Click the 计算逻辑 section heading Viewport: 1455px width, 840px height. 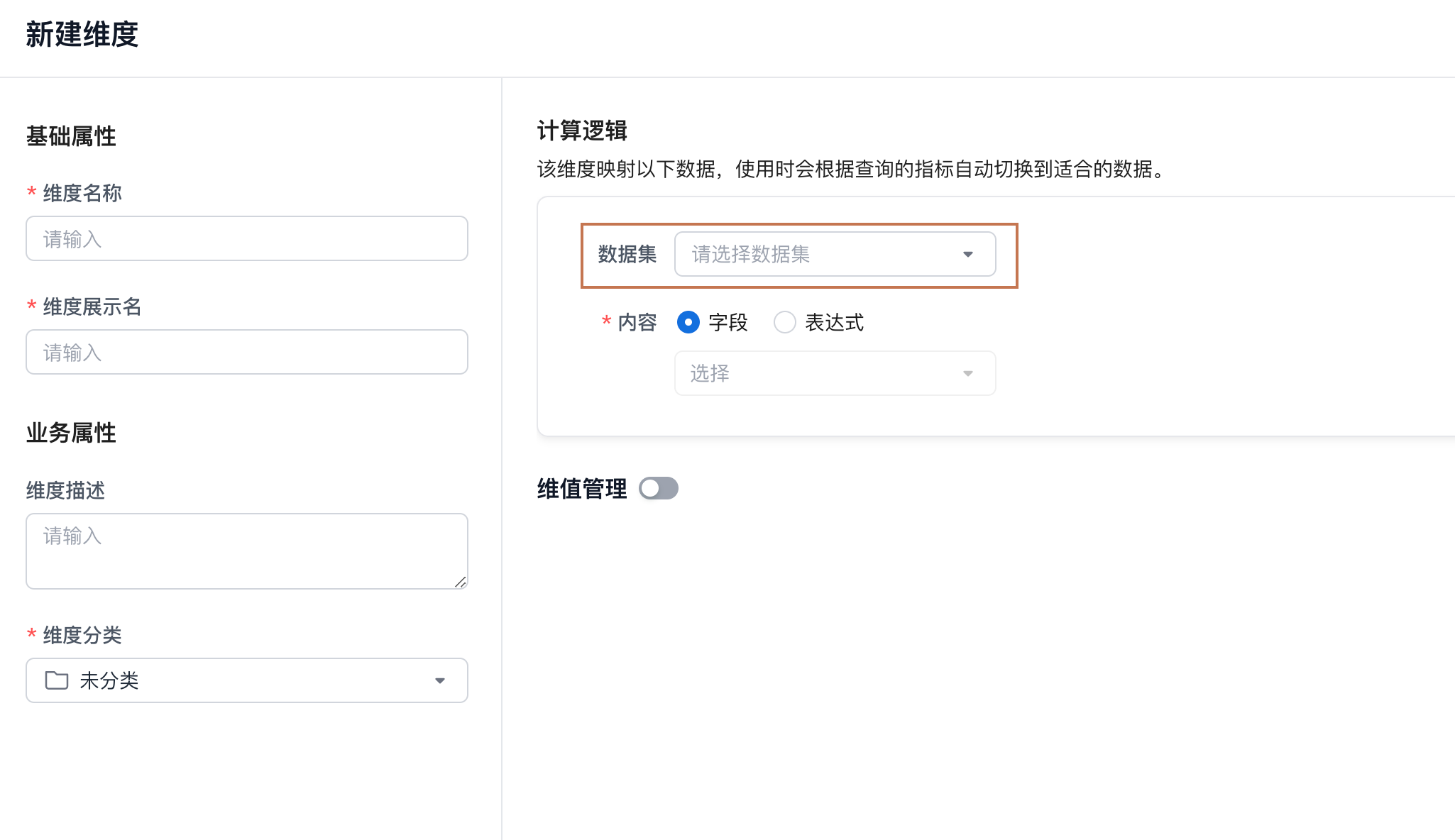coord(582,131)
